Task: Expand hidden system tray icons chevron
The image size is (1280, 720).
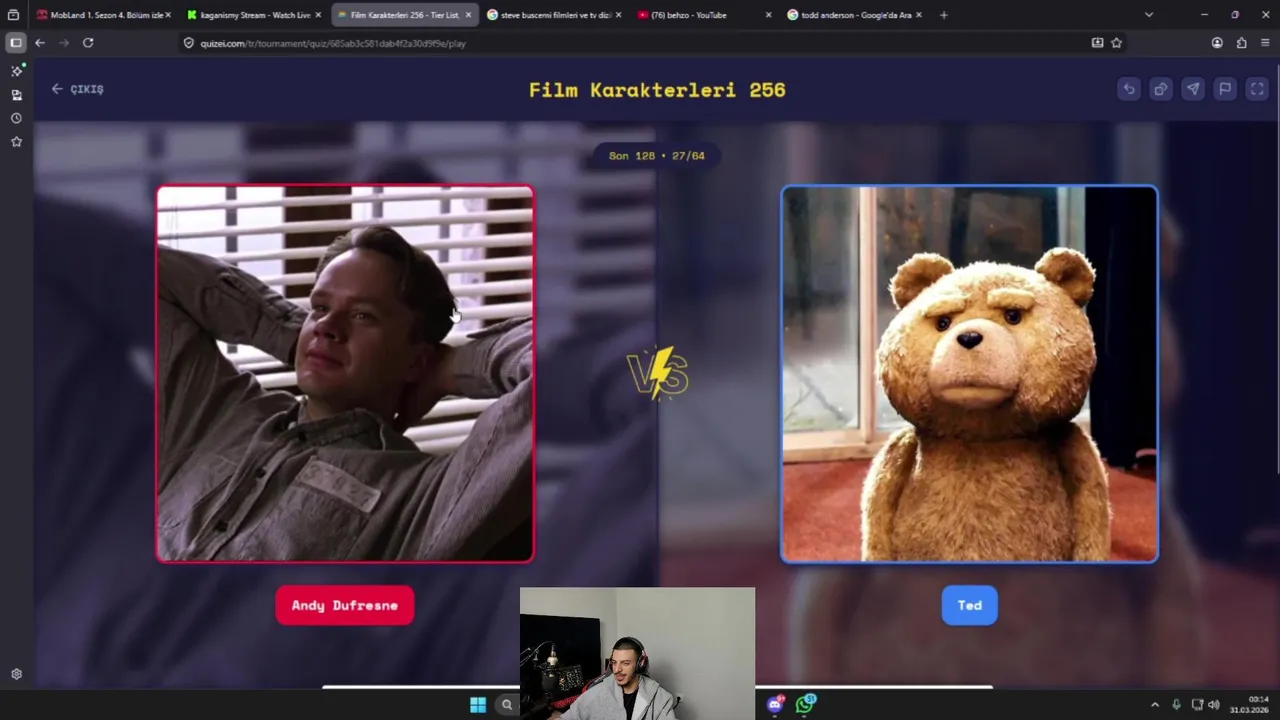Action: [x=1154, y=705]
